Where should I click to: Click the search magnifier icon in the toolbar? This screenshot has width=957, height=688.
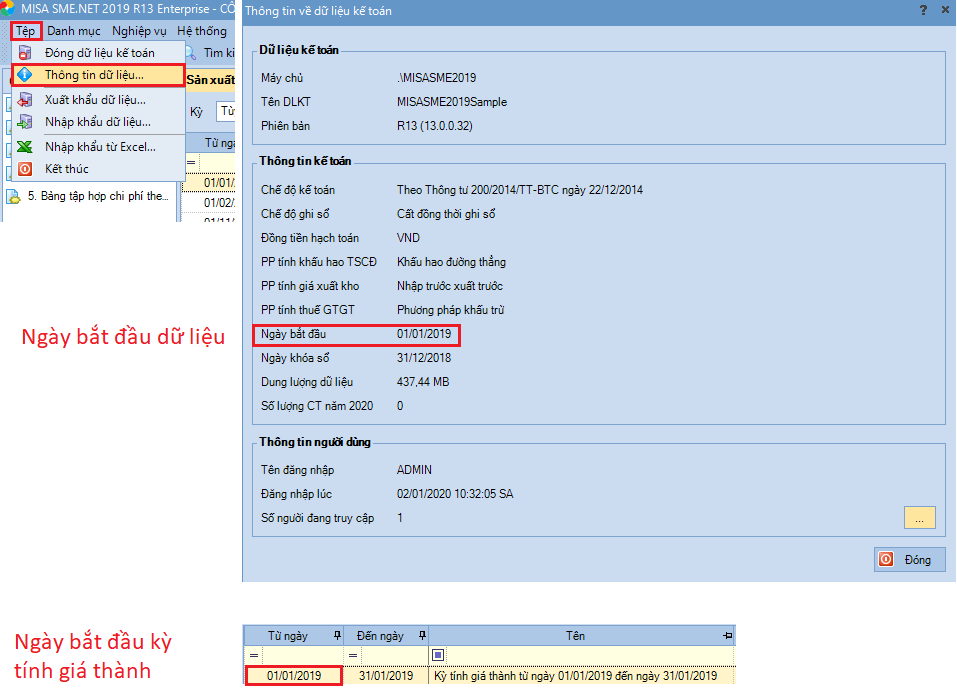(x=189, y=53)
